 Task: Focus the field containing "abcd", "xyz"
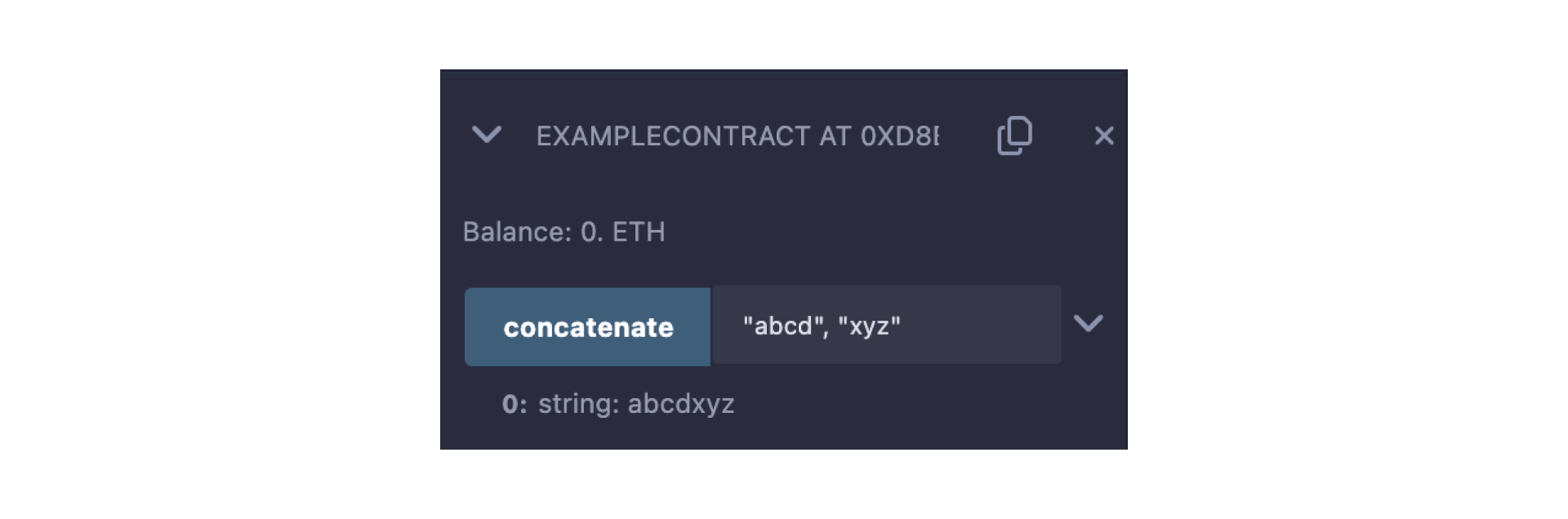pyautogui.click(x=886, y=326)
